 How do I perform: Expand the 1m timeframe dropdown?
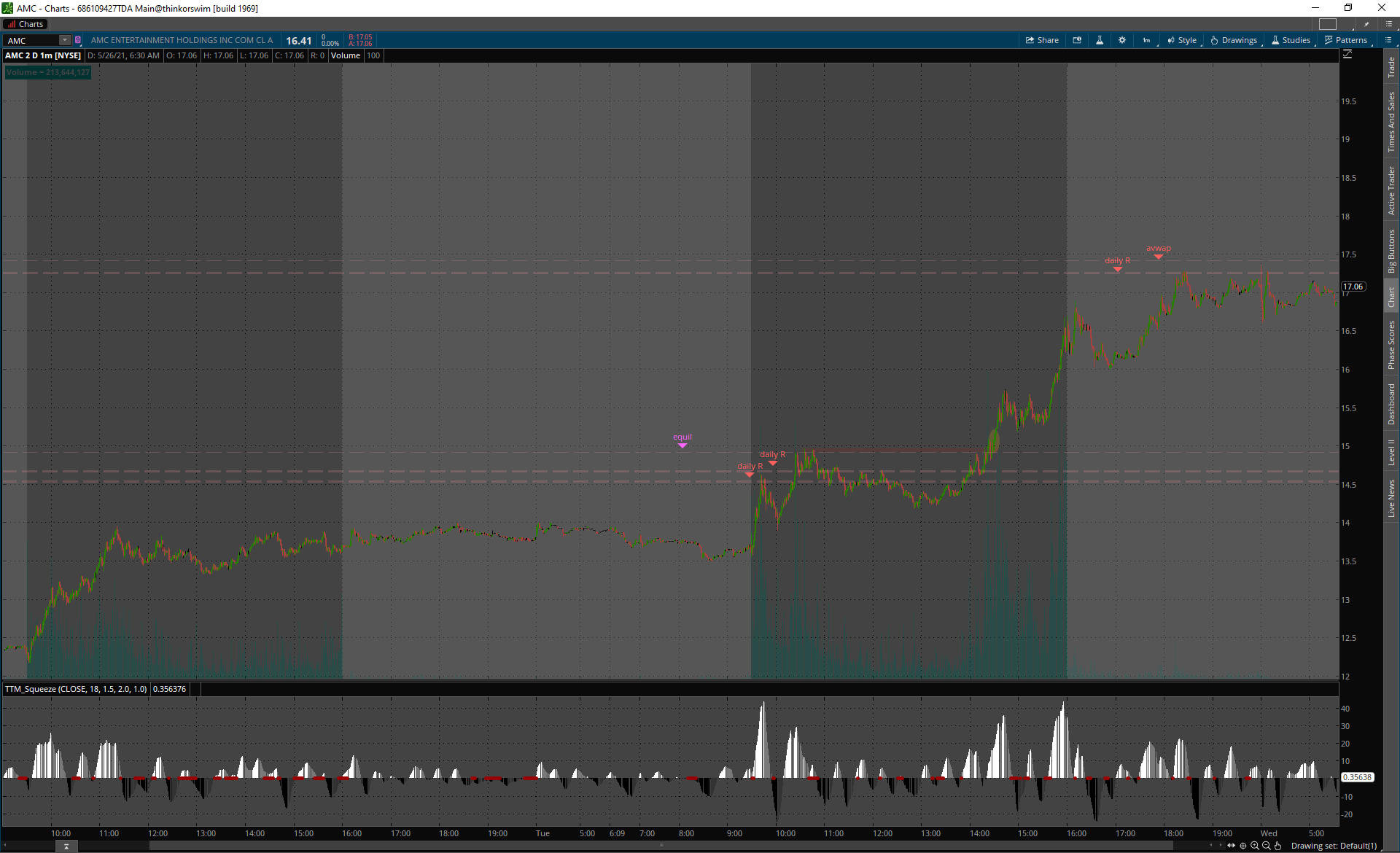click(1146, 40)
